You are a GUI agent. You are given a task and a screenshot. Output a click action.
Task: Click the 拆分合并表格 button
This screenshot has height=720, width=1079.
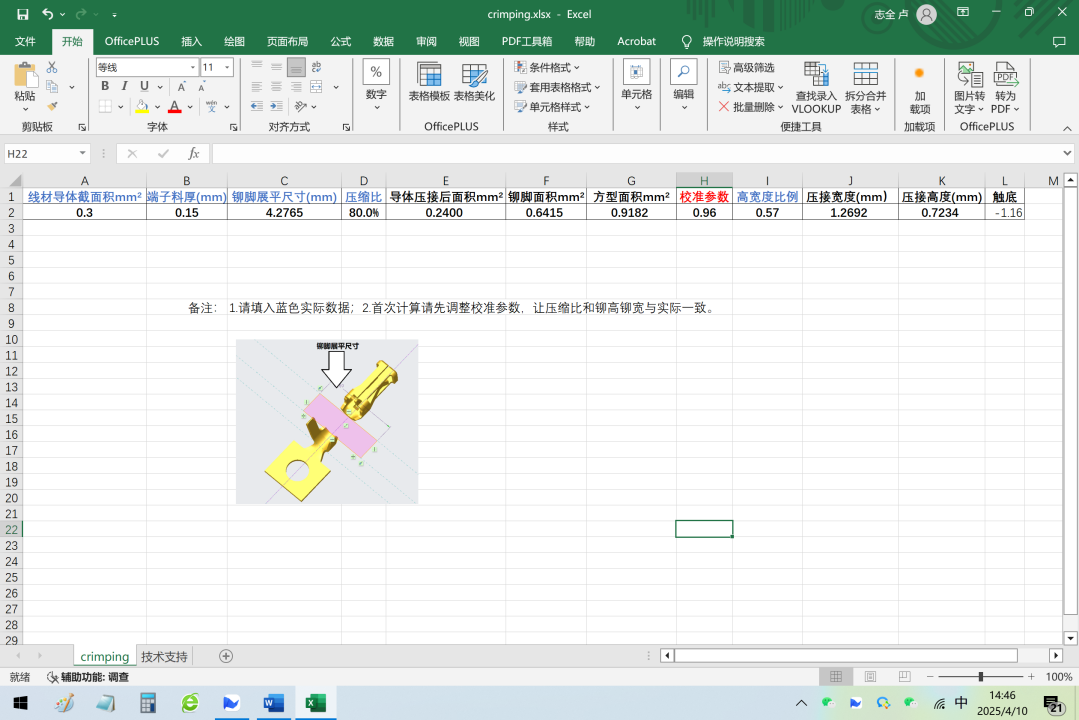coord(866,87)
